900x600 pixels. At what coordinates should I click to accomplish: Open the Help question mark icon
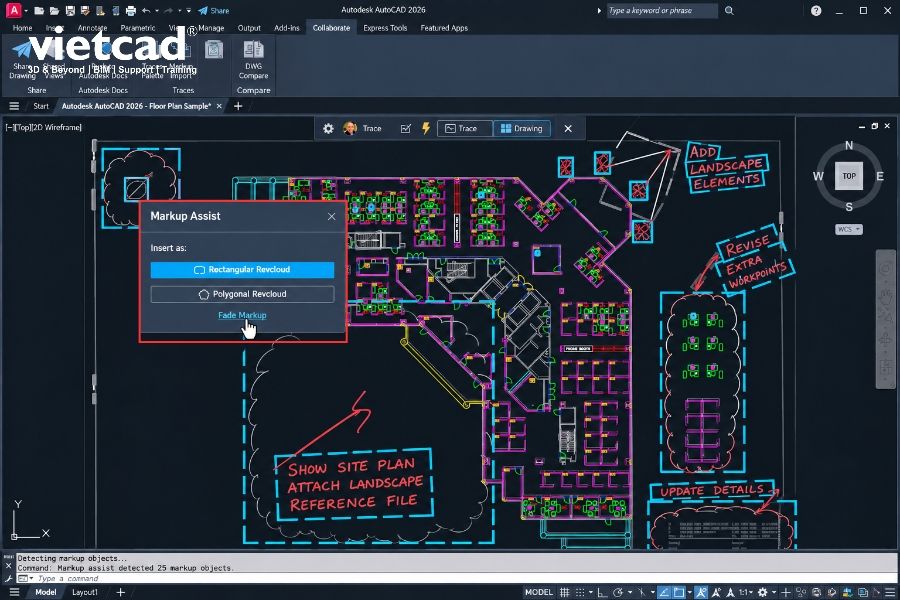pos(816,10)
